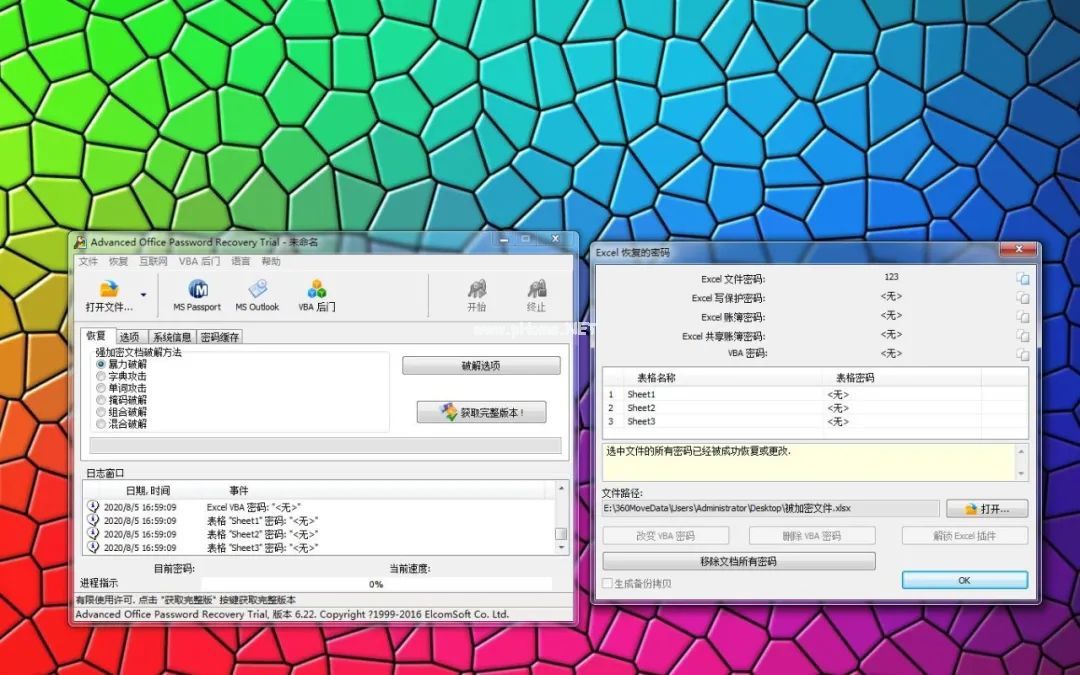Click the 打开文件 open file icon

(109, 292)
